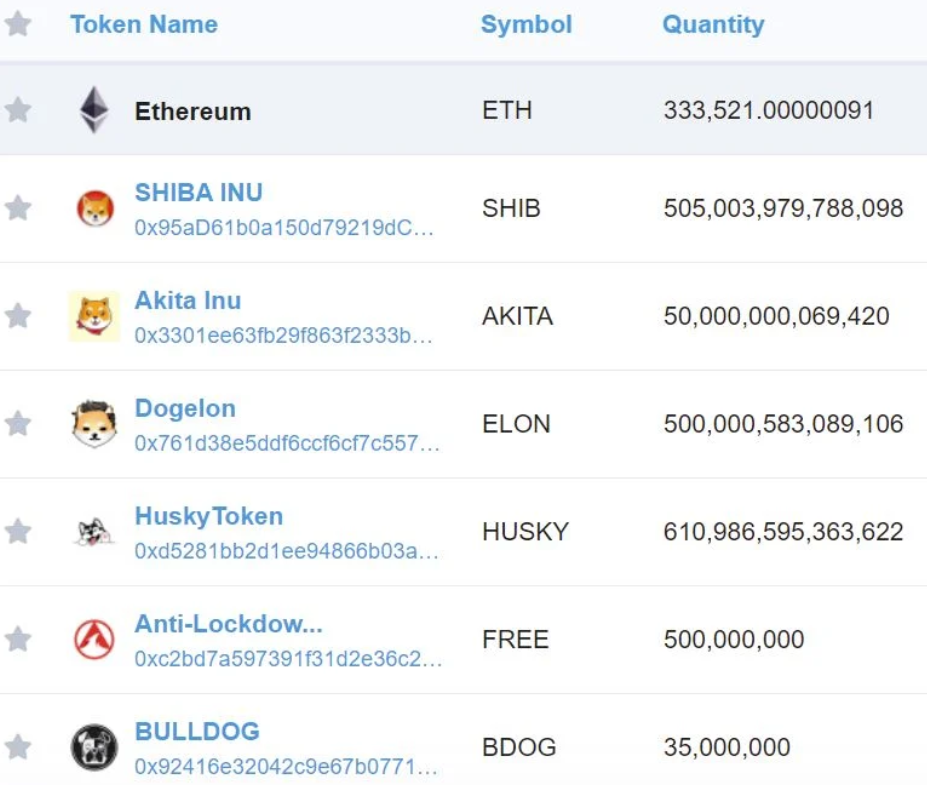Sort by the Symbol column header
This screenshot has width=927, height=785.
point(526,25)
